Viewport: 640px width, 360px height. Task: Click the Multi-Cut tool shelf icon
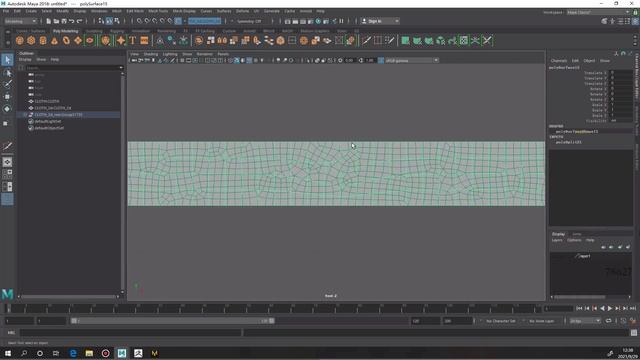(x=366, y=40)
